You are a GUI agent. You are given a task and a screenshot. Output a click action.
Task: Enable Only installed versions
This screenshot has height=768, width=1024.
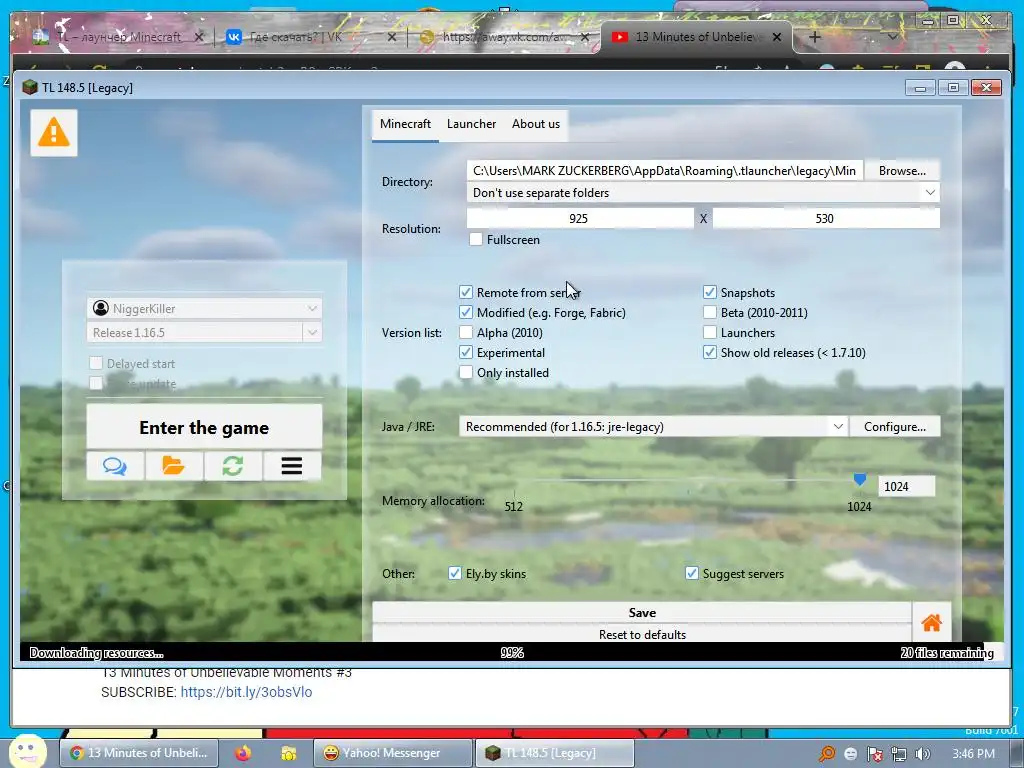(466, 372)
